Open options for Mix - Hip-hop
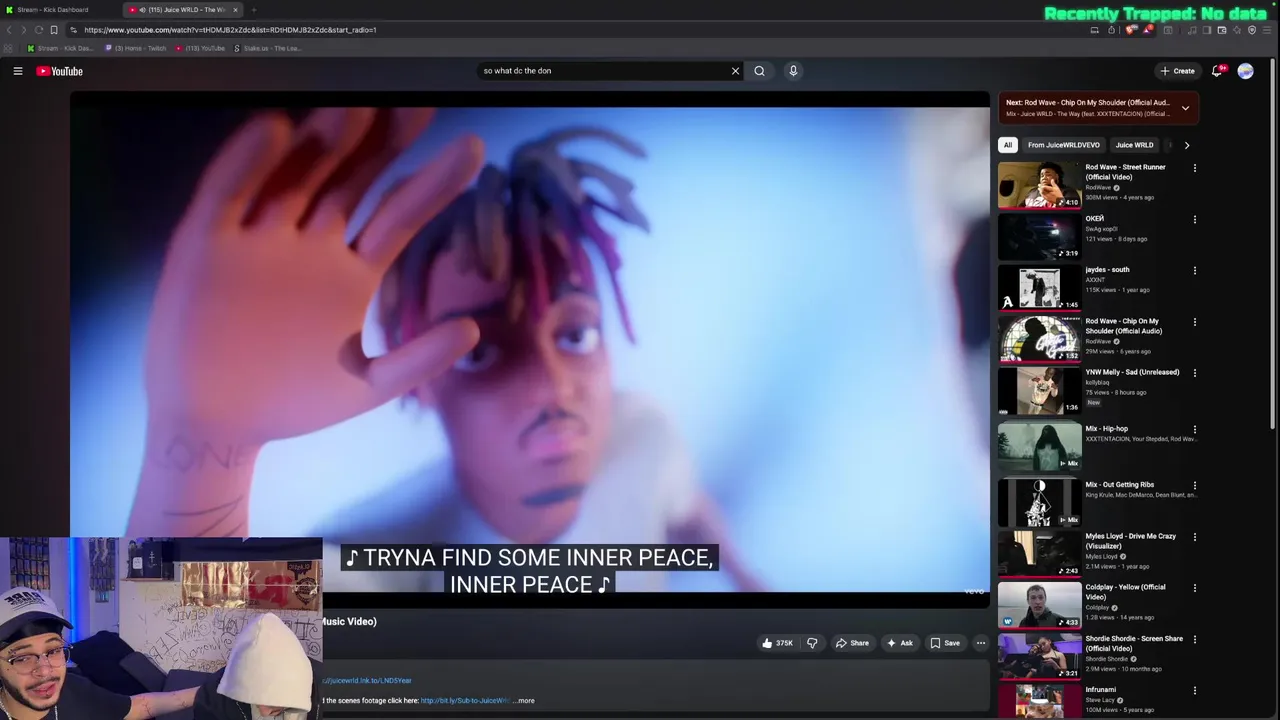Screen dimensions: 1280x720 coord(1194,429)
